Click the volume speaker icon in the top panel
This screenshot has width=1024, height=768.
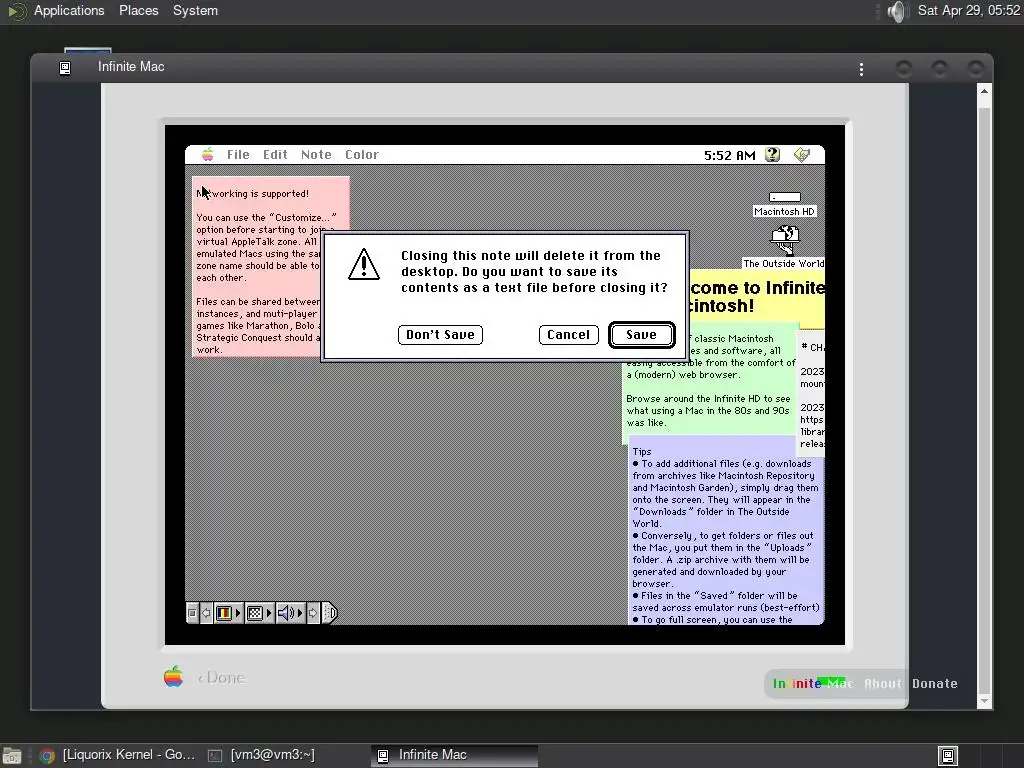898,11
